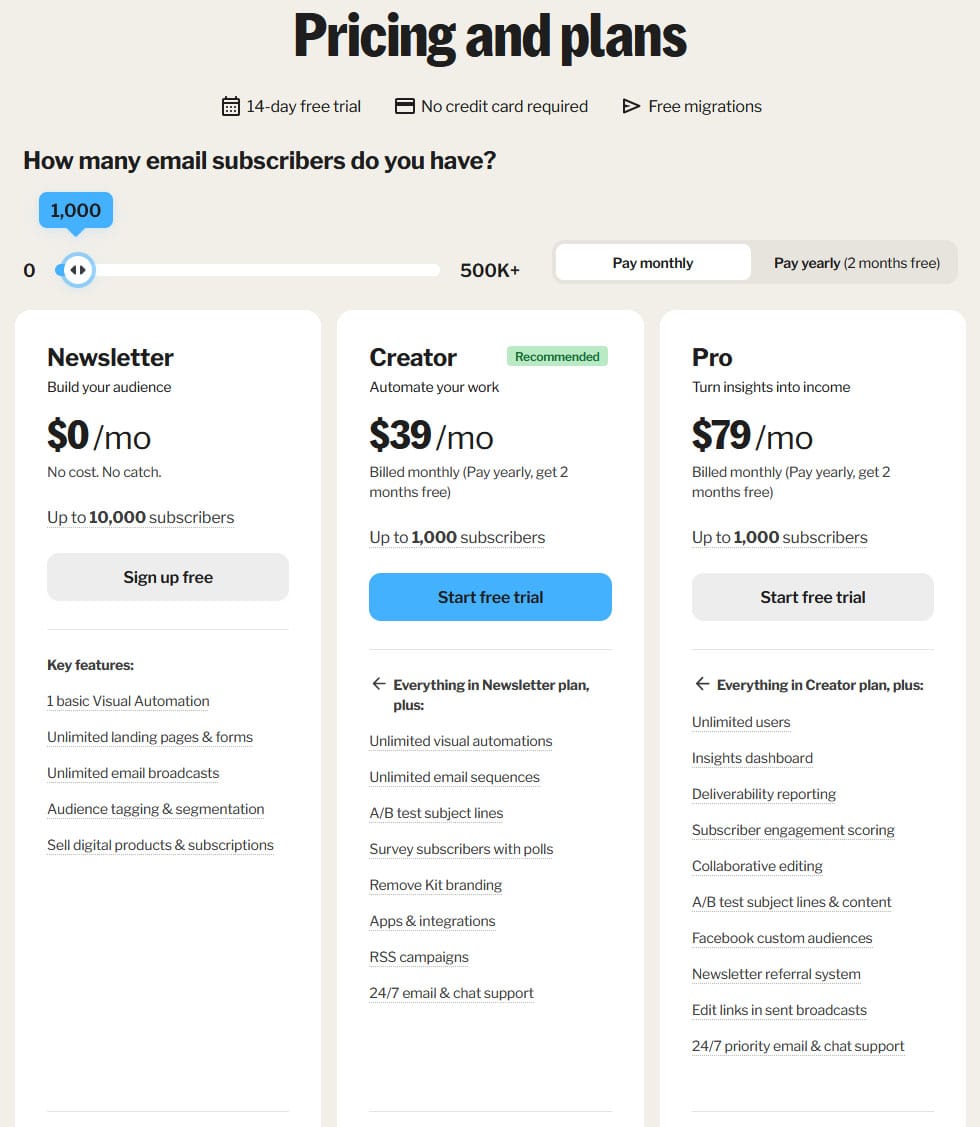Click Unlimited visual automations feature
This screenshot has height=1127, width=980.
[x=460, y=741]
